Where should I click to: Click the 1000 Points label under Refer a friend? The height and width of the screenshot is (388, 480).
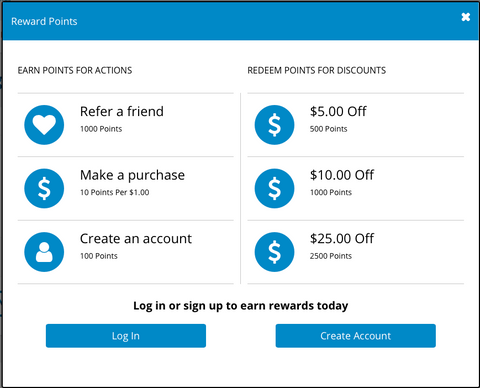101,129
